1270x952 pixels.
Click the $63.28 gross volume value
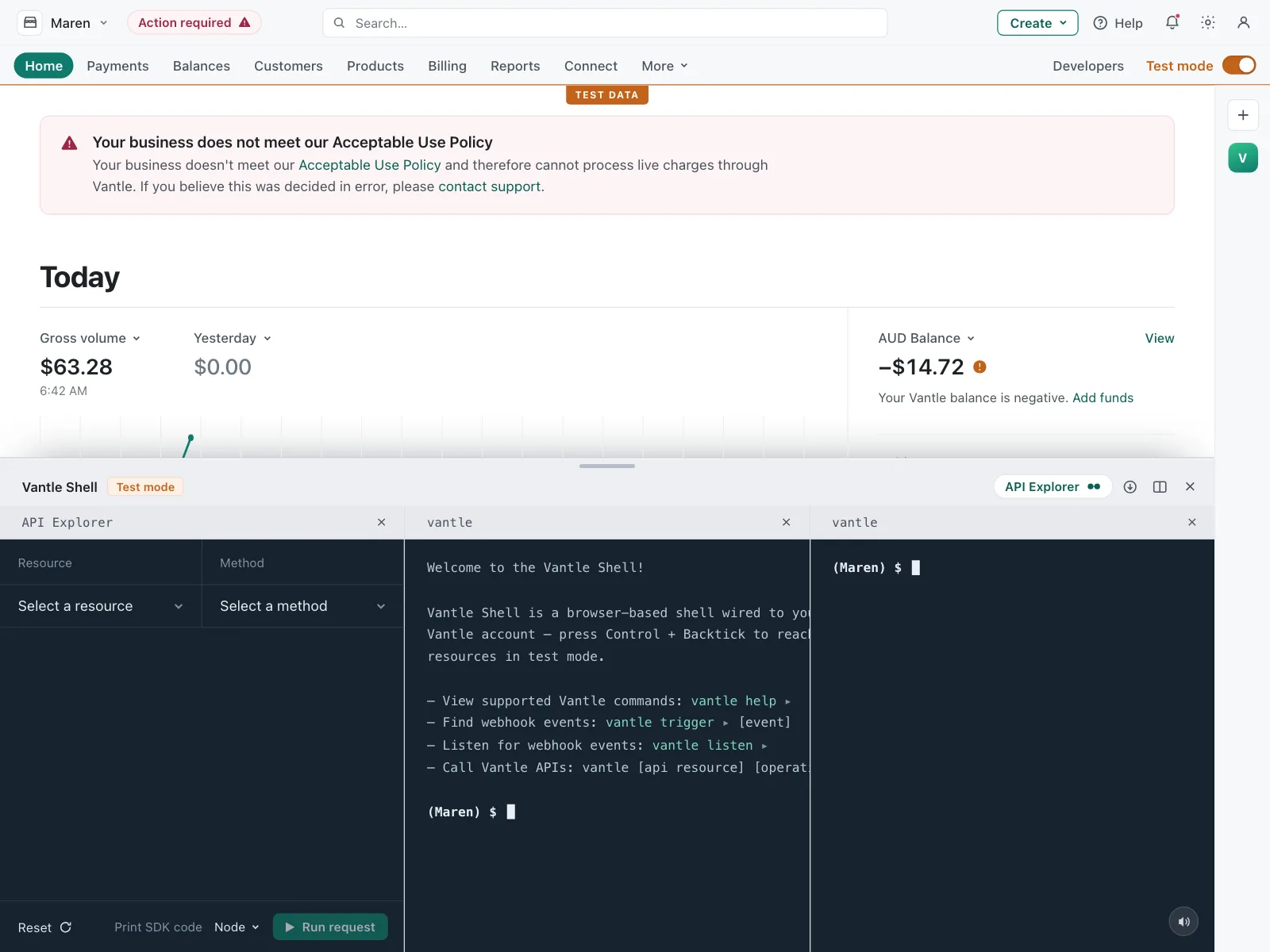coord(76,367)
